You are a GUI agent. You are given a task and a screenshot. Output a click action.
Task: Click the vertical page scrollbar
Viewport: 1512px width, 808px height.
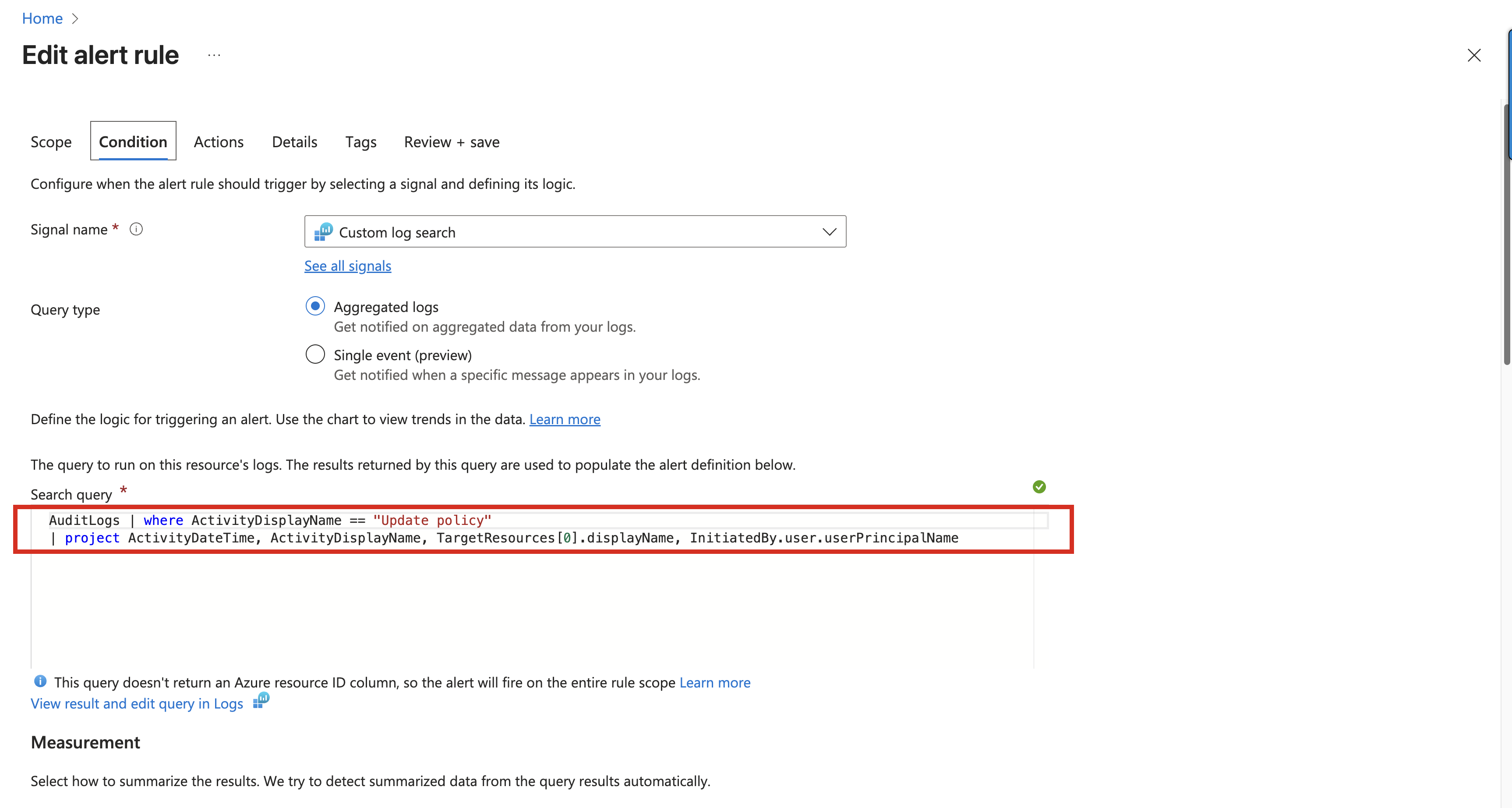click(x=1507, y=235)
